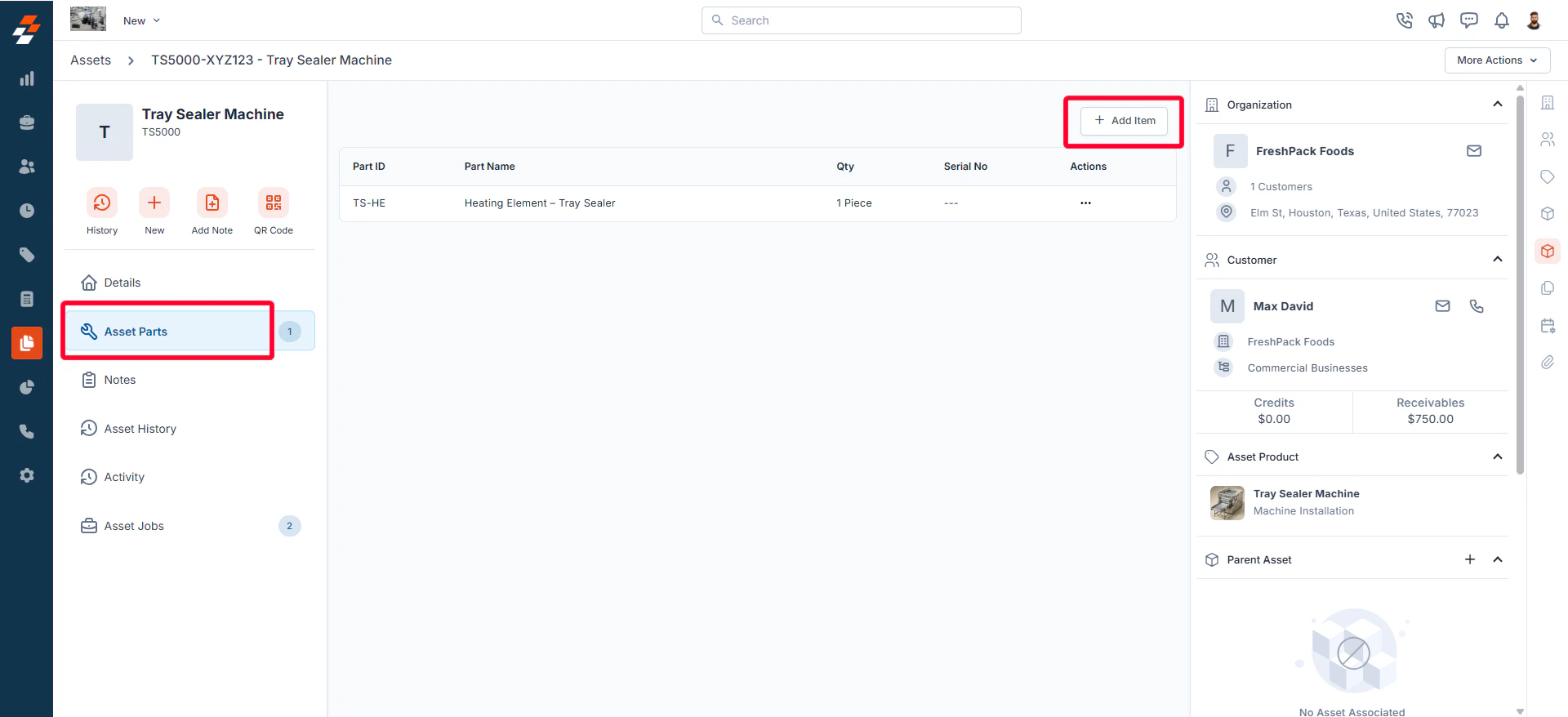Viewport: 1568px width, 717px height.
Task: Click the '1 Piece' quantity cell
Action: point(854,203)
